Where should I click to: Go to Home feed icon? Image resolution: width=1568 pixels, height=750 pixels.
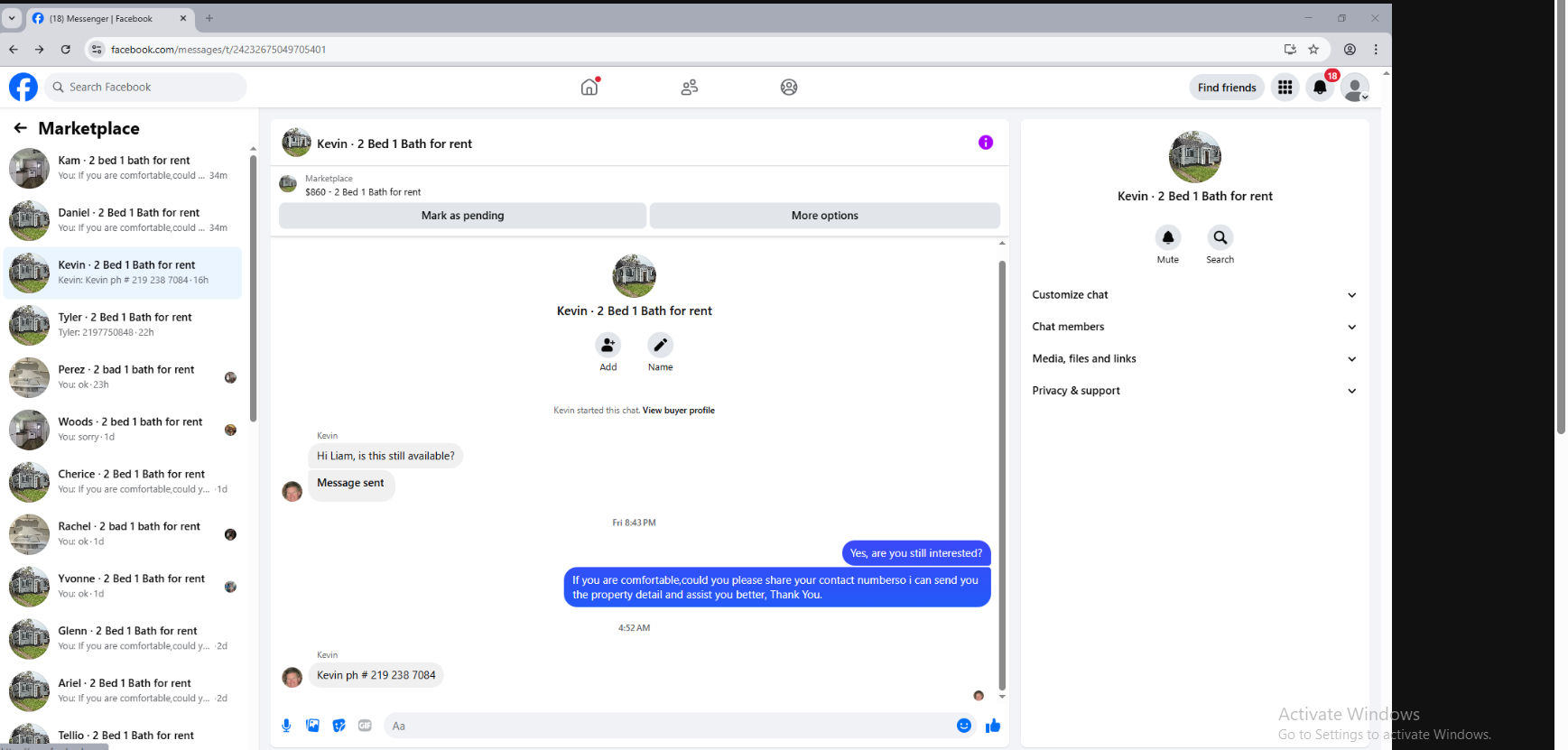point(589,87)
